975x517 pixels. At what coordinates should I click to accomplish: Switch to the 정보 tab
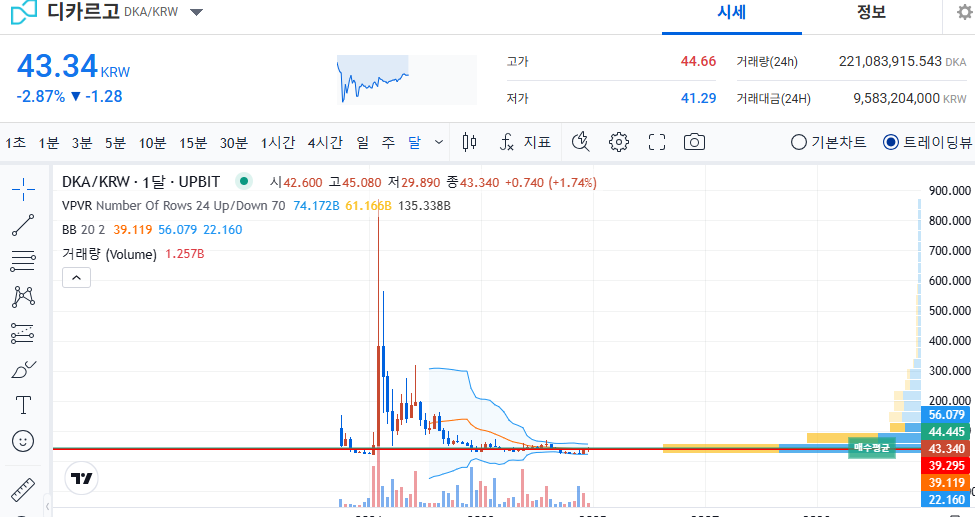(871, 12)
